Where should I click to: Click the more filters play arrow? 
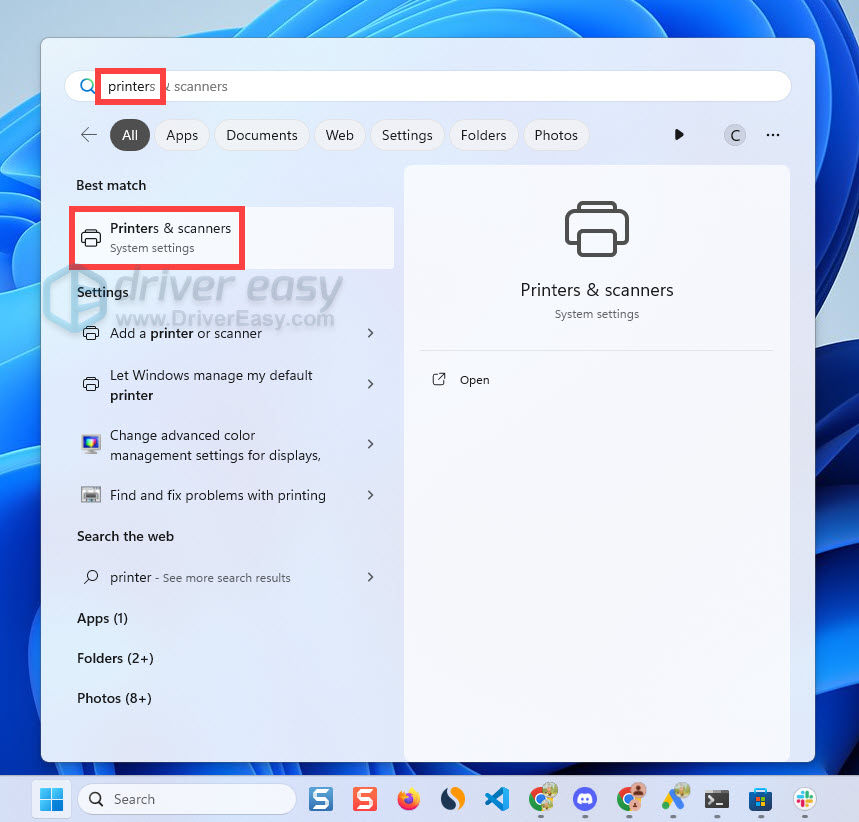tap(679, 135)
